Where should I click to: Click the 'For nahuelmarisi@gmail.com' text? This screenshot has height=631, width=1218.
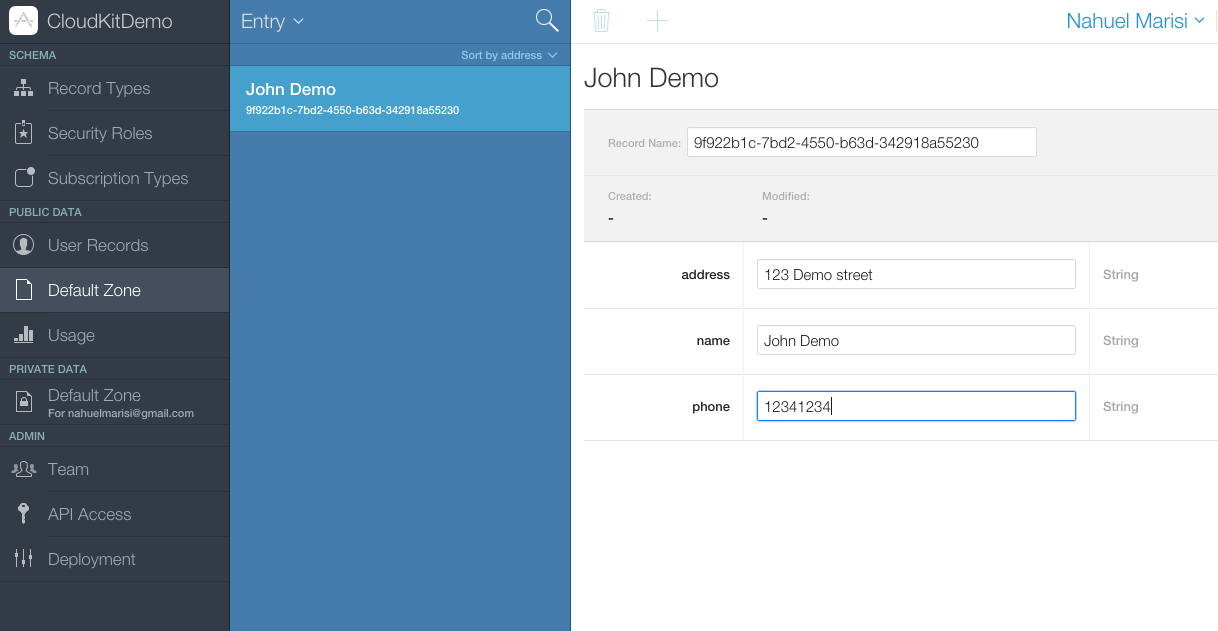(x=121, y=413)
